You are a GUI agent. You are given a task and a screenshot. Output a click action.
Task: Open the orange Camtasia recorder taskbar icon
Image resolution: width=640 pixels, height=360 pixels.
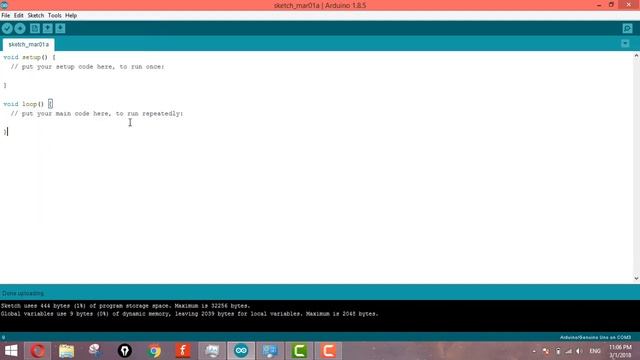pos(328,351)
